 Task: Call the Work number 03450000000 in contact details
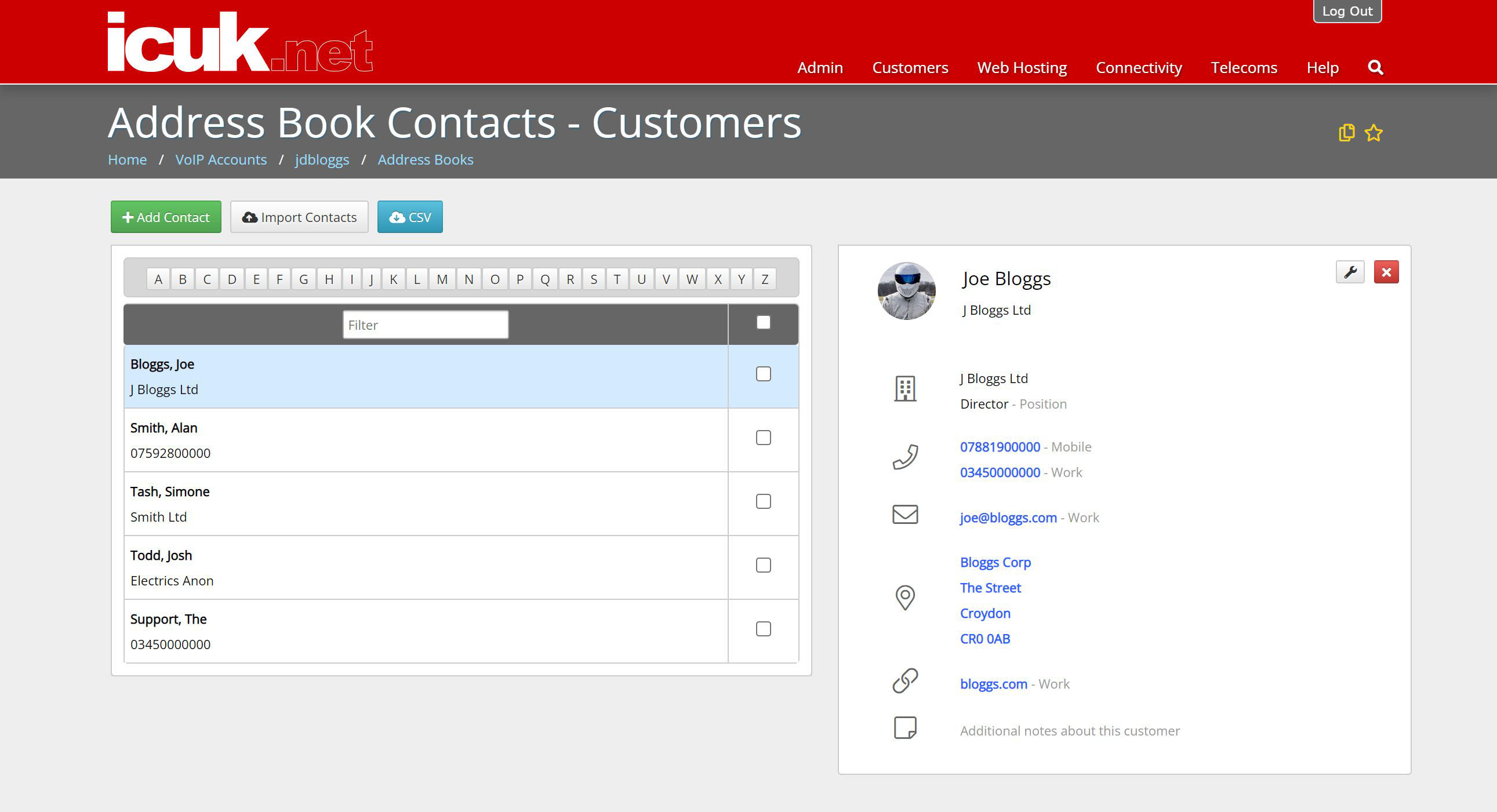point(1000,473)
